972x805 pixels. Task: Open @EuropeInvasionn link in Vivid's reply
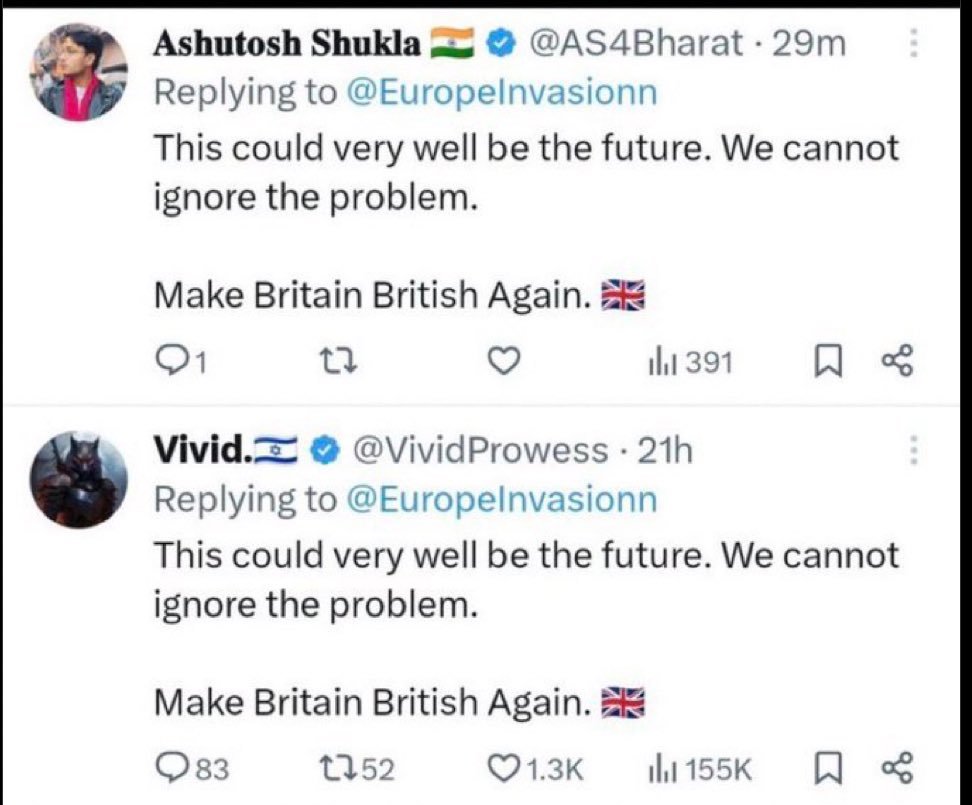click(x=501, y=499)
